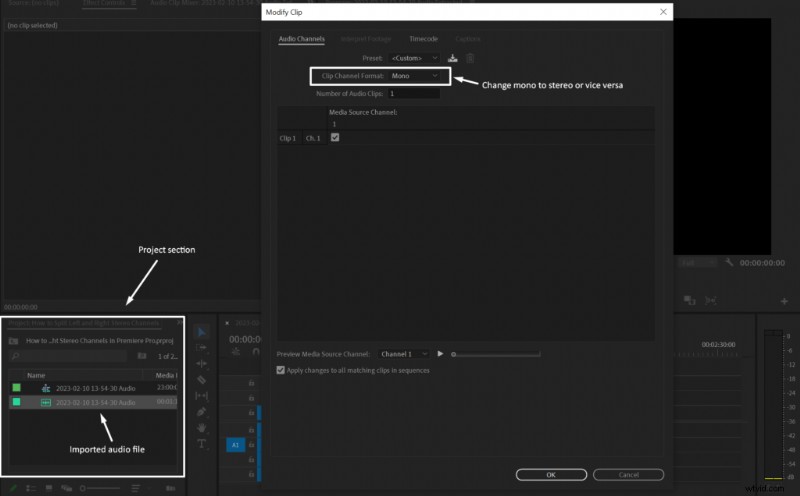Select the Type tool
Image resolution: width=800 pixels, height=496 pixels.
coord(202,443)
